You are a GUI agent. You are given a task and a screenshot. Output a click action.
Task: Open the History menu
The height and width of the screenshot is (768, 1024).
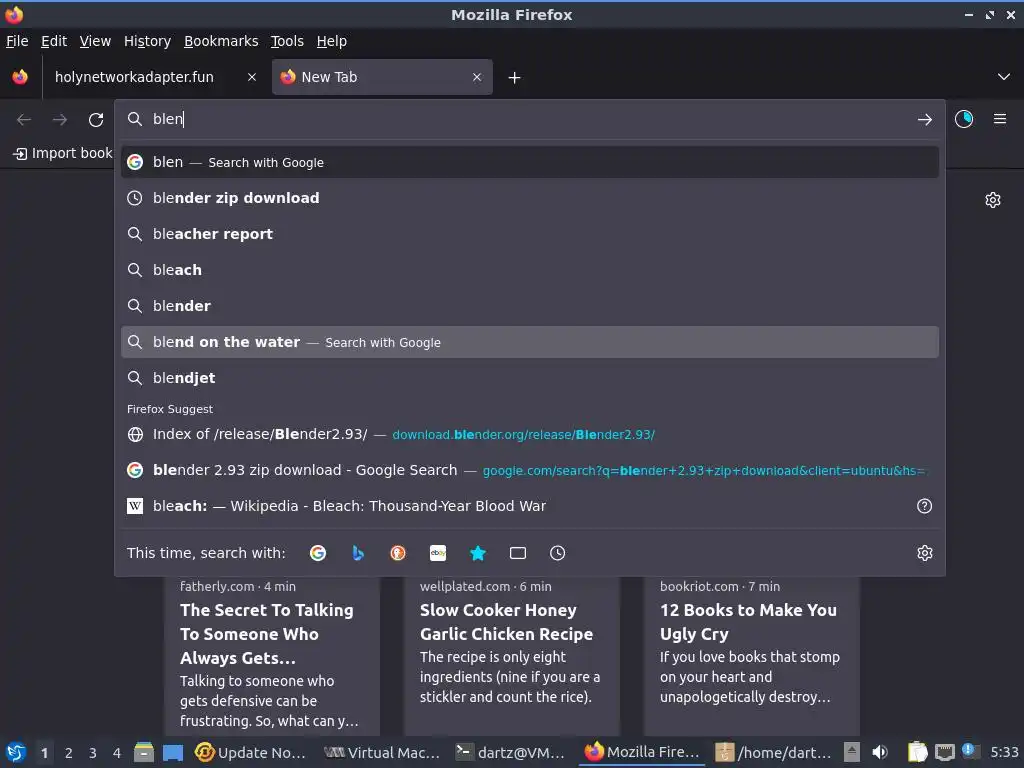pos(147,41)
